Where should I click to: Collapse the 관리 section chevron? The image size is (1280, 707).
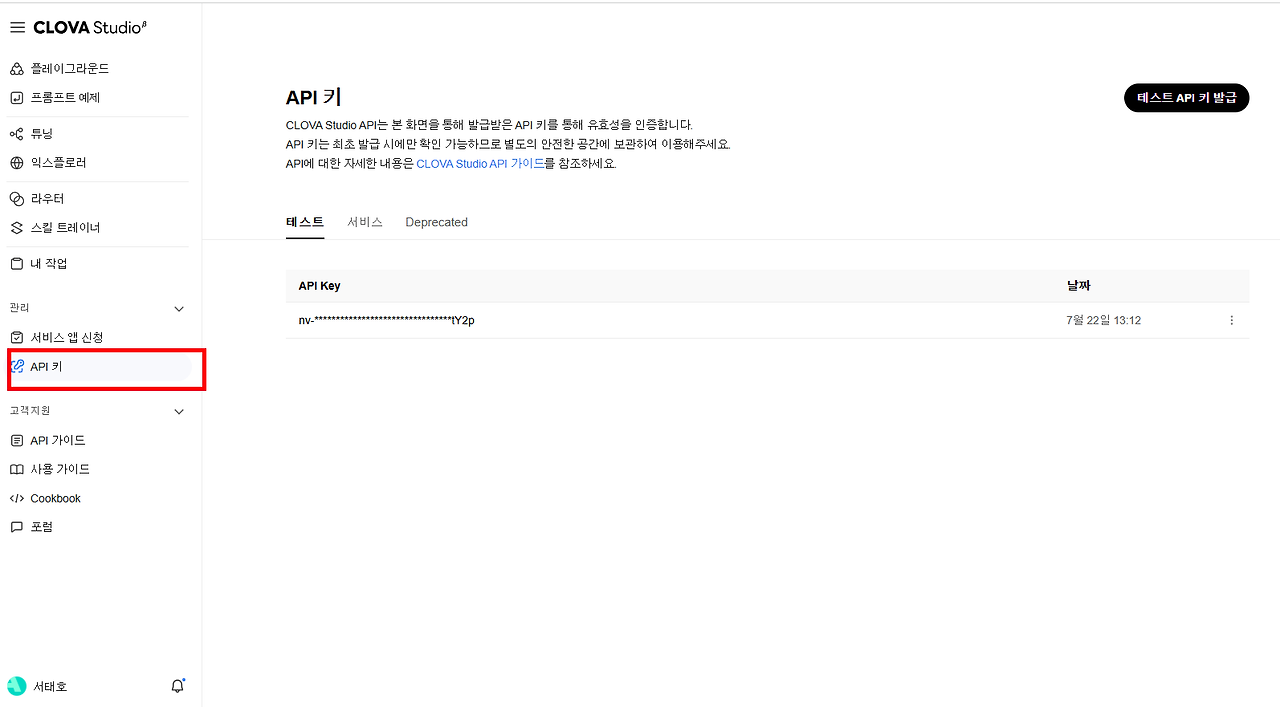tap(179, 309)
